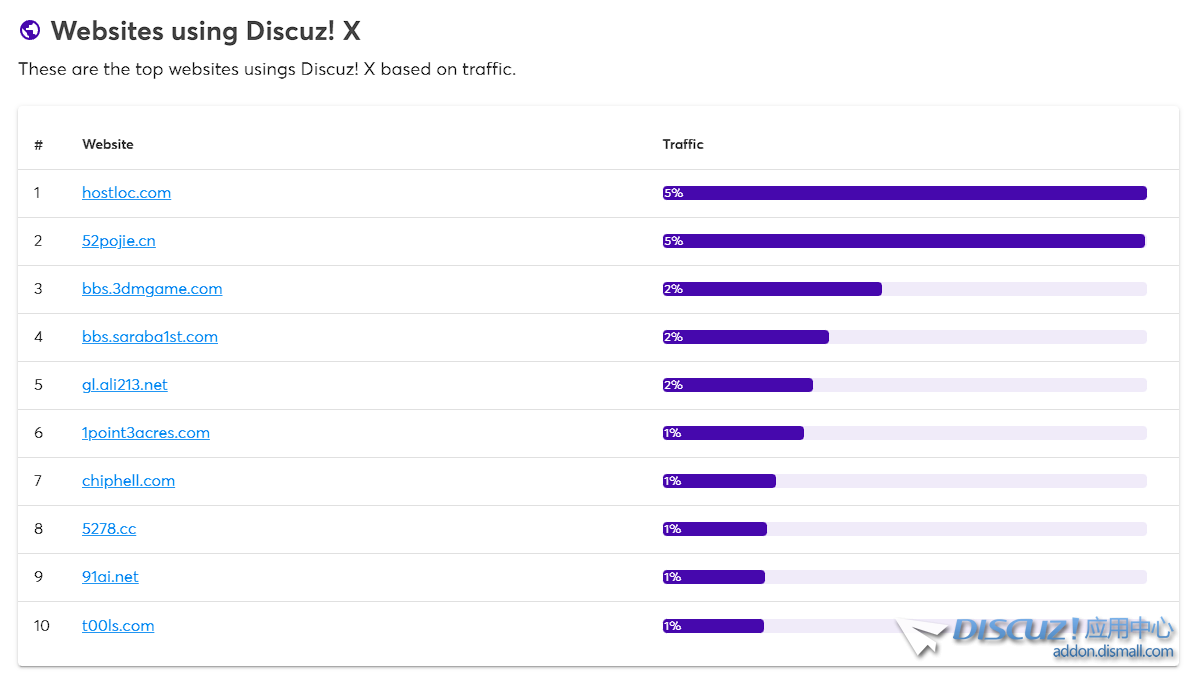Click the chiphell.com traffic progress bar

click(904, 481)
